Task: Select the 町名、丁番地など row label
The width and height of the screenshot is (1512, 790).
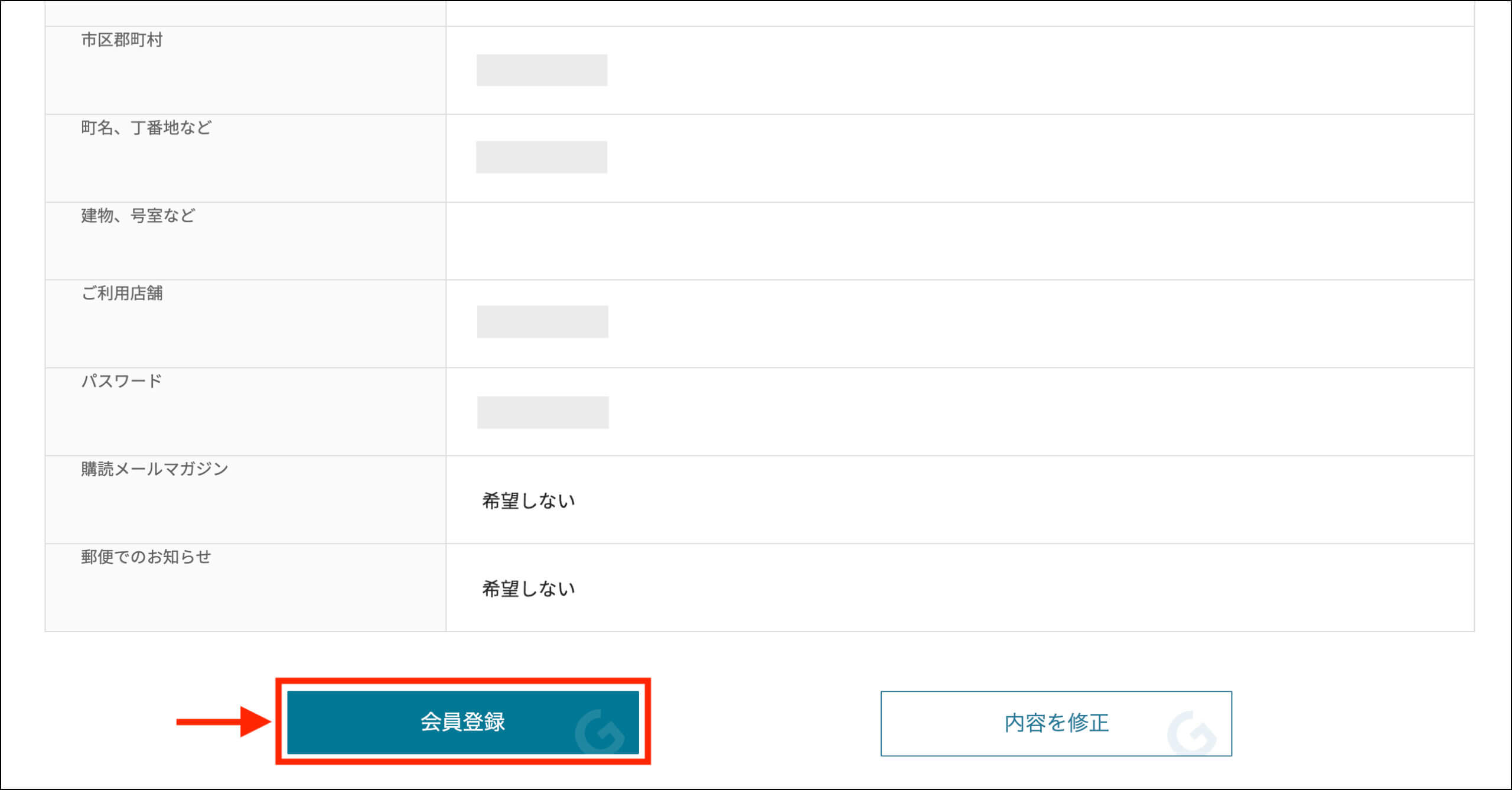Action: pos(146,128)
